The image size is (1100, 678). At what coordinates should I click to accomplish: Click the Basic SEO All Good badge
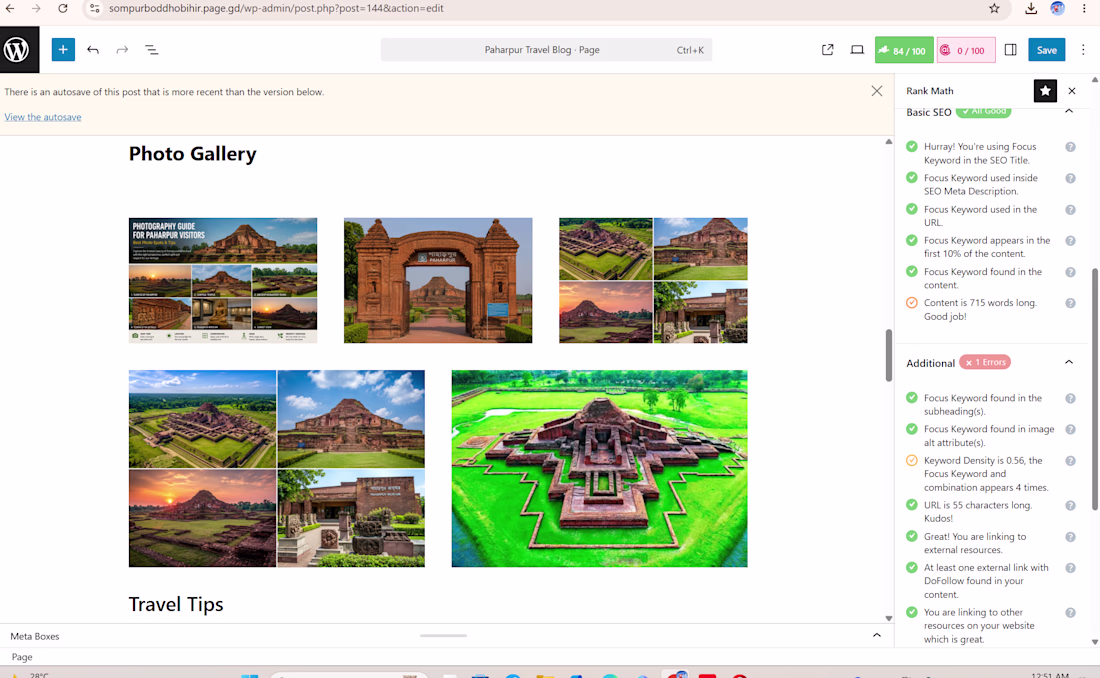click(x=984, y=112)
